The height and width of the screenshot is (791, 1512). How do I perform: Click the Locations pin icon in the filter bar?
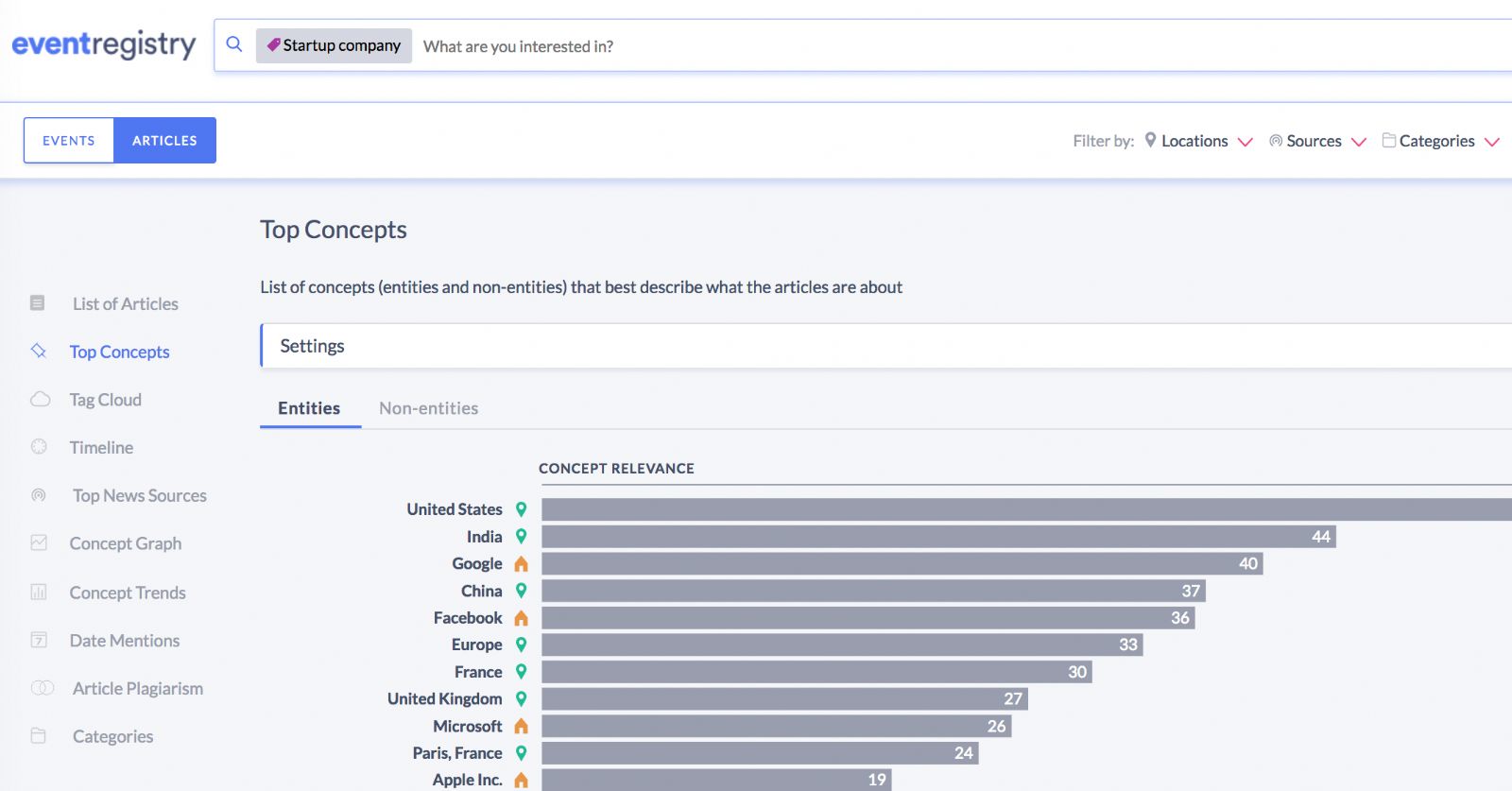(x=1150, y=140)
